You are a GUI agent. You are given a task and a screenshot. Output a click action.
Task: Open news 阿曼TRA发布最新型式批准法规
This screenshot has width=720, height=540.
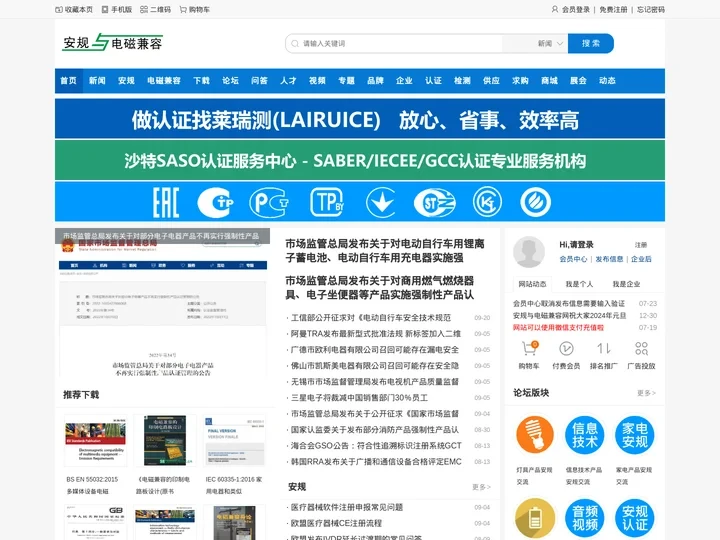376,334
